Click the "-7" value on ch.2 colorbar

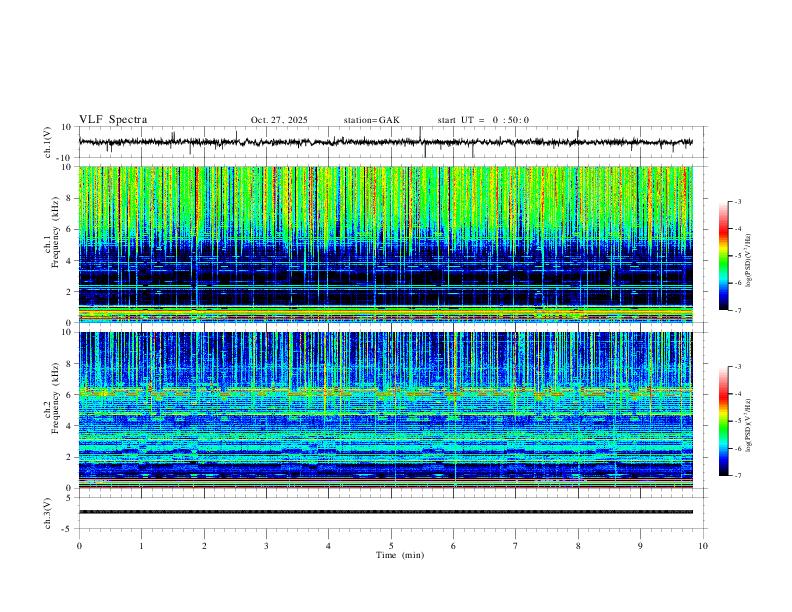tap(738, 476)
